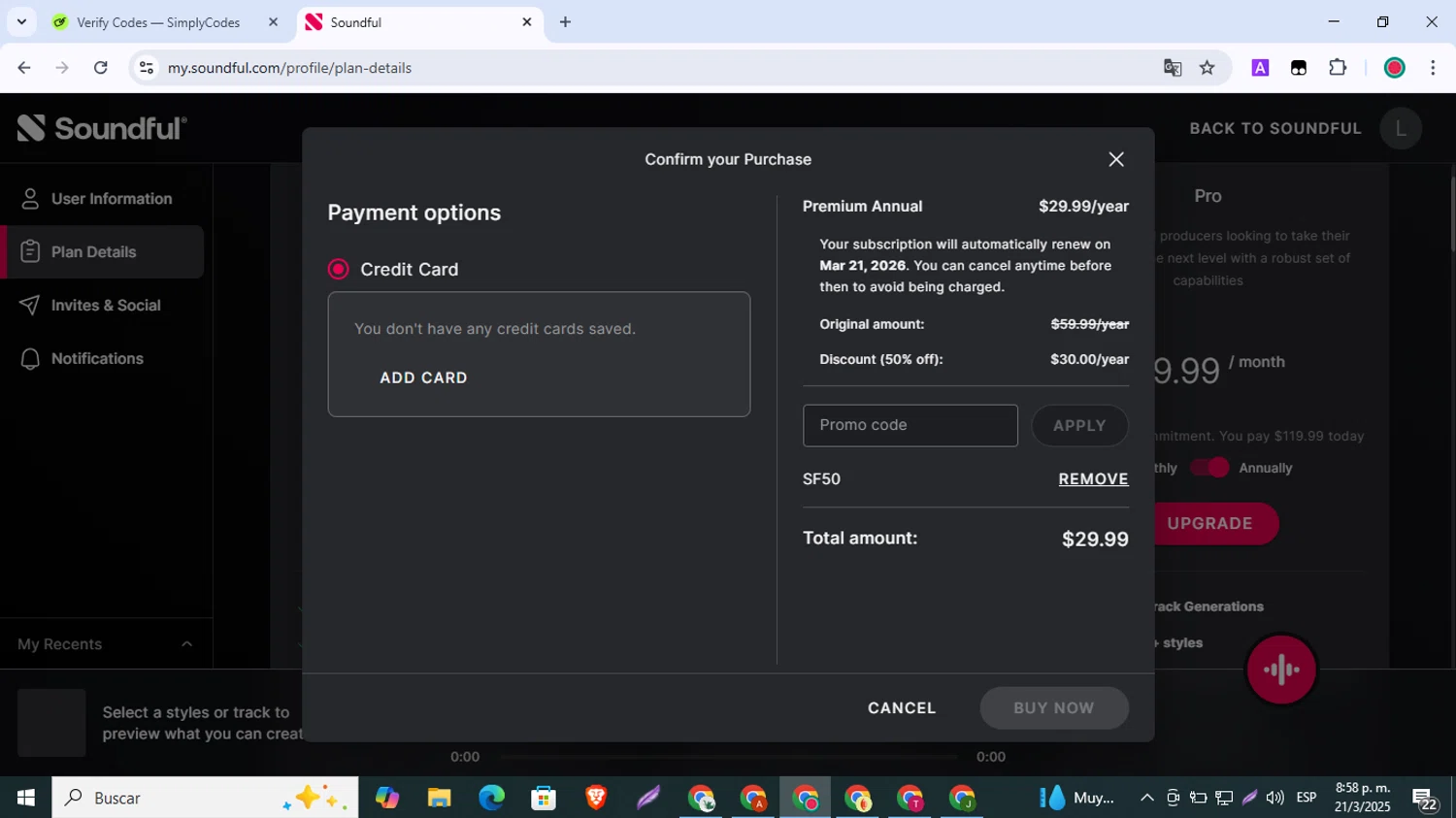Open the Extensions puzzle menu

[x=1338, y=68]
